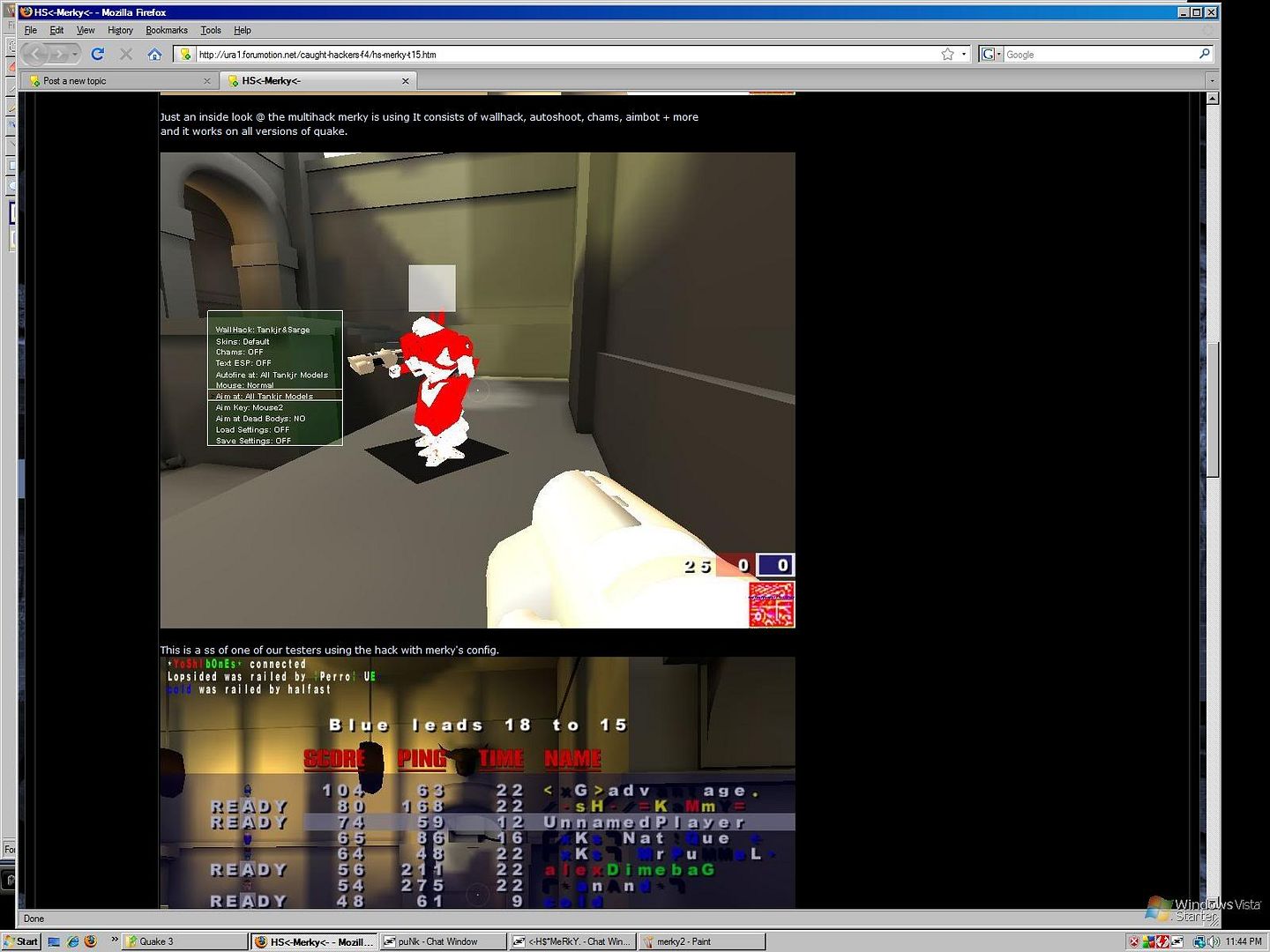Open the Bookmarks menu
This screenshot has width=1270, height=952.
click(167, 30)
